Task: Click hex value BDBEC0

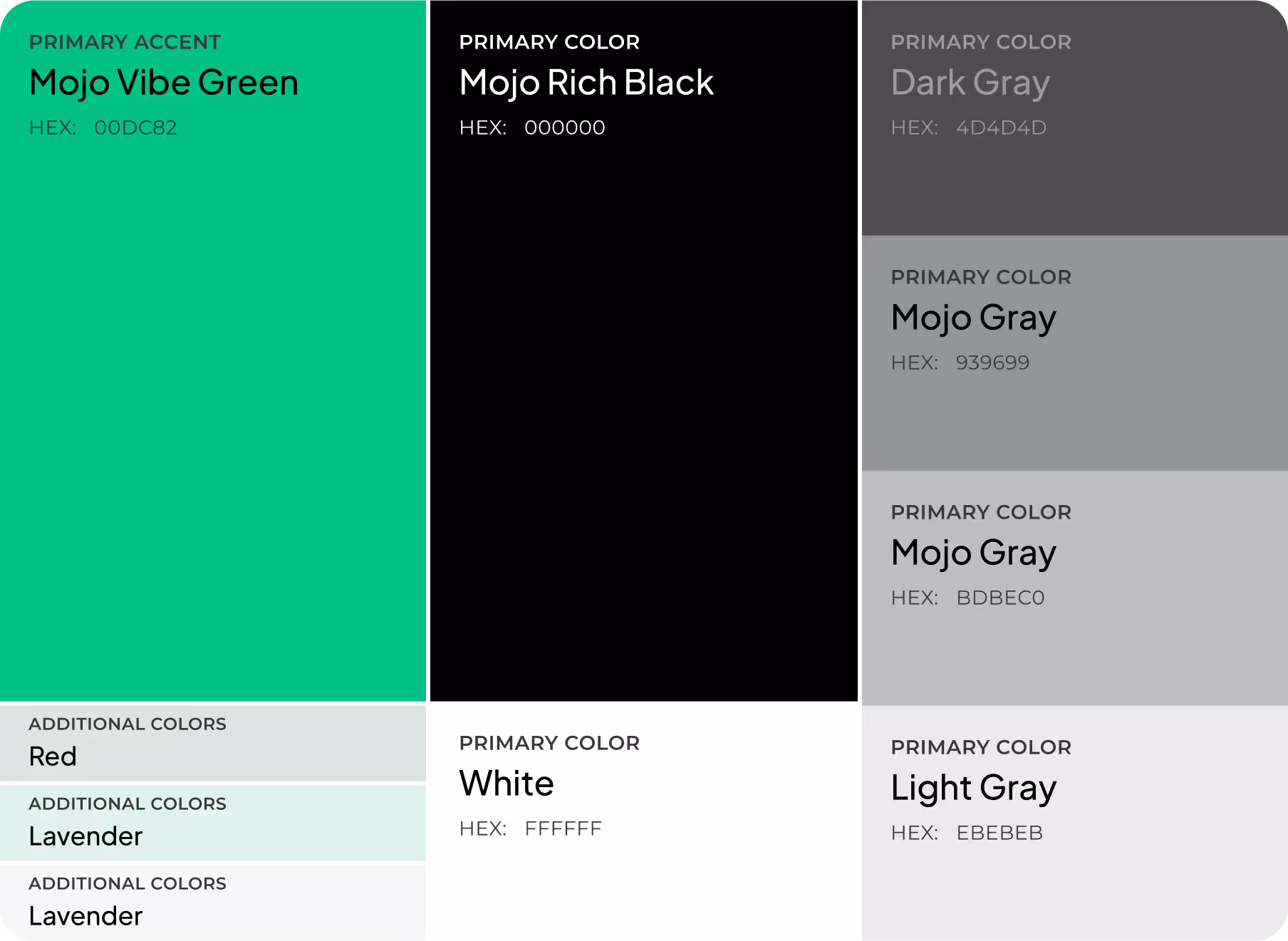Action: coord(1000,598)
